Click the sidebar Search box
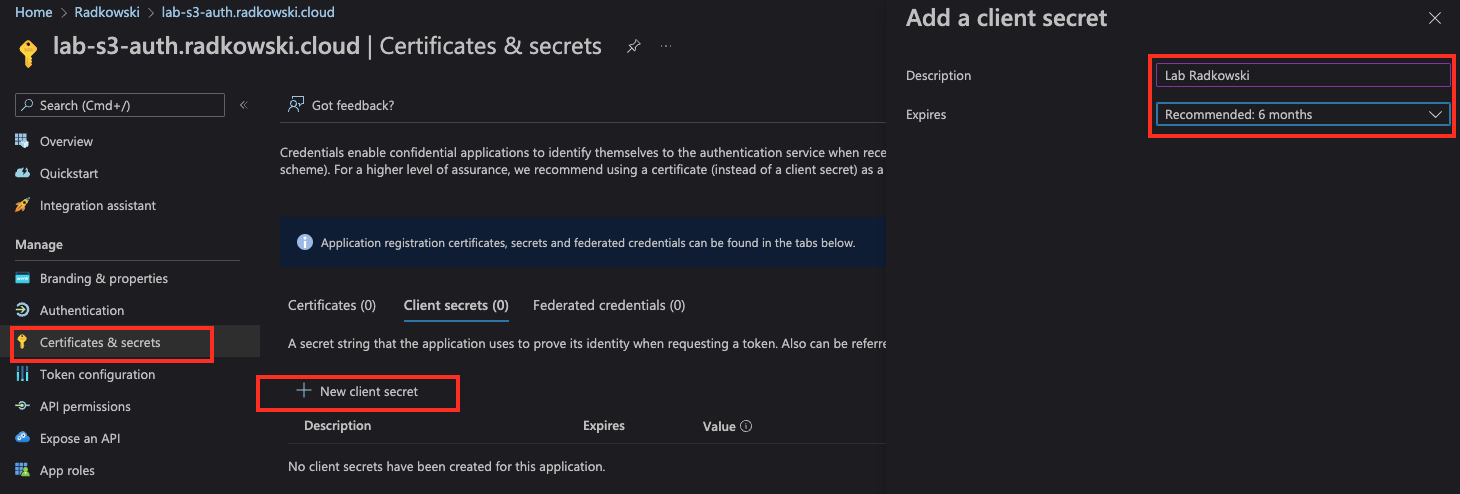 tap(120, 105)
